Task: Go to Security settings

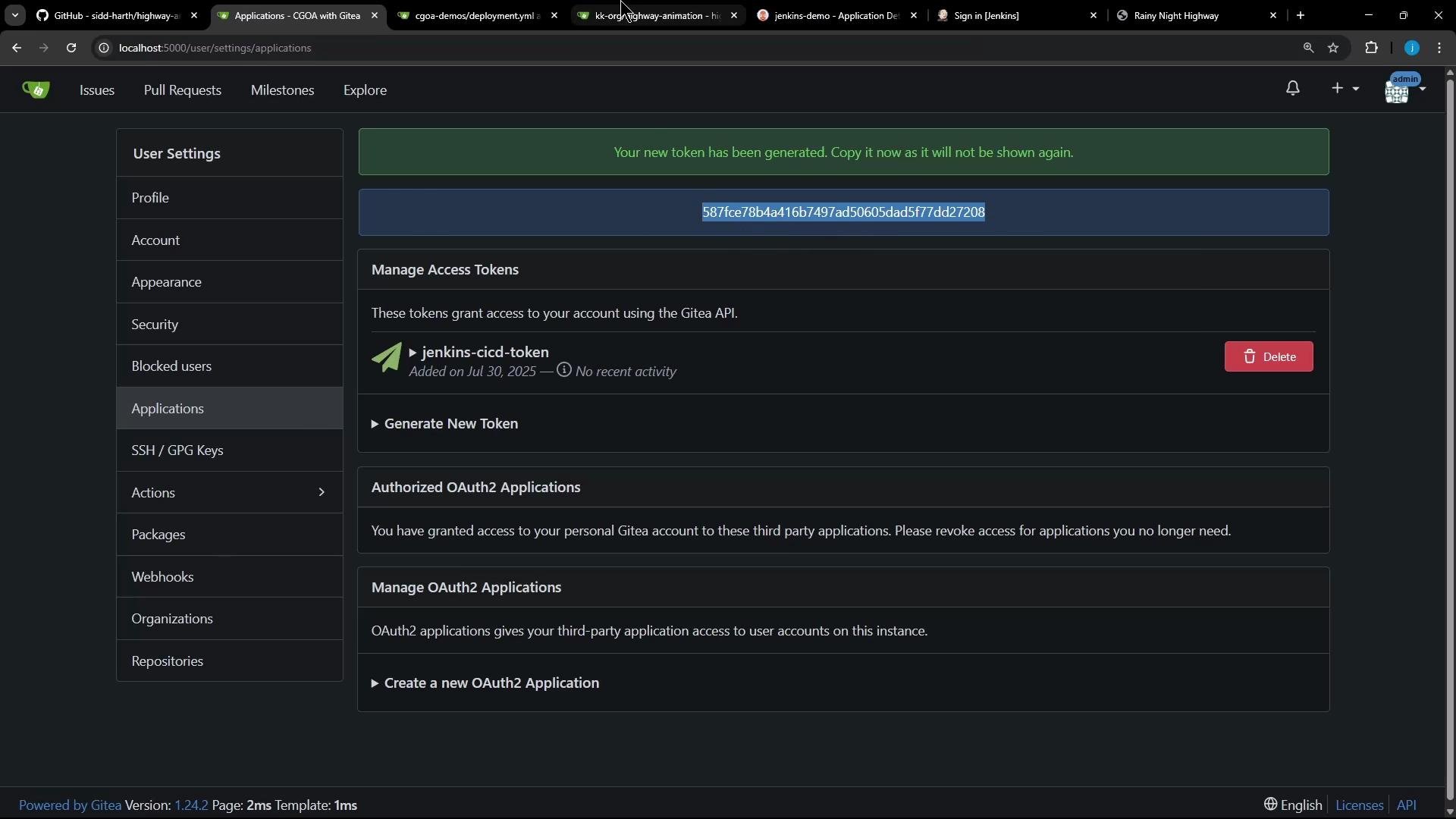Action: [x=229, y=324]
